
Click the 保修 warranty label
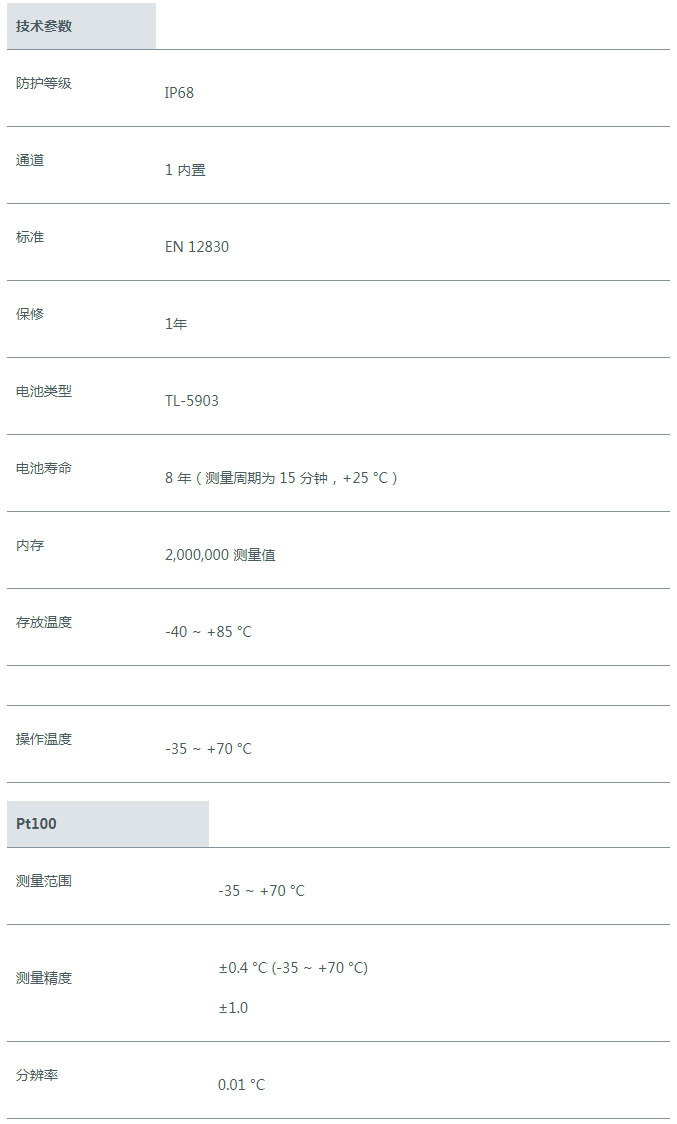(x=30, y=314)
